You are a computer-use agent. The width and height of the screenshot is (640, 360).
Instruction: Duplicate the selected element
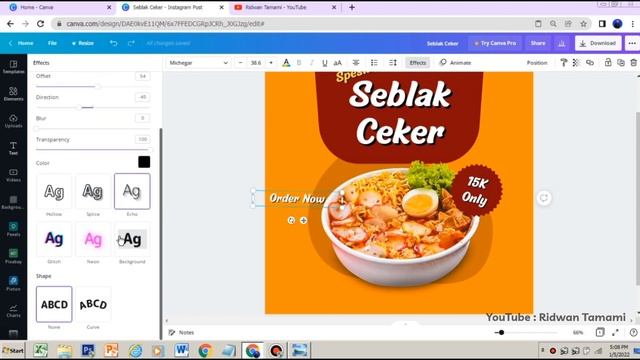[621, 62]
